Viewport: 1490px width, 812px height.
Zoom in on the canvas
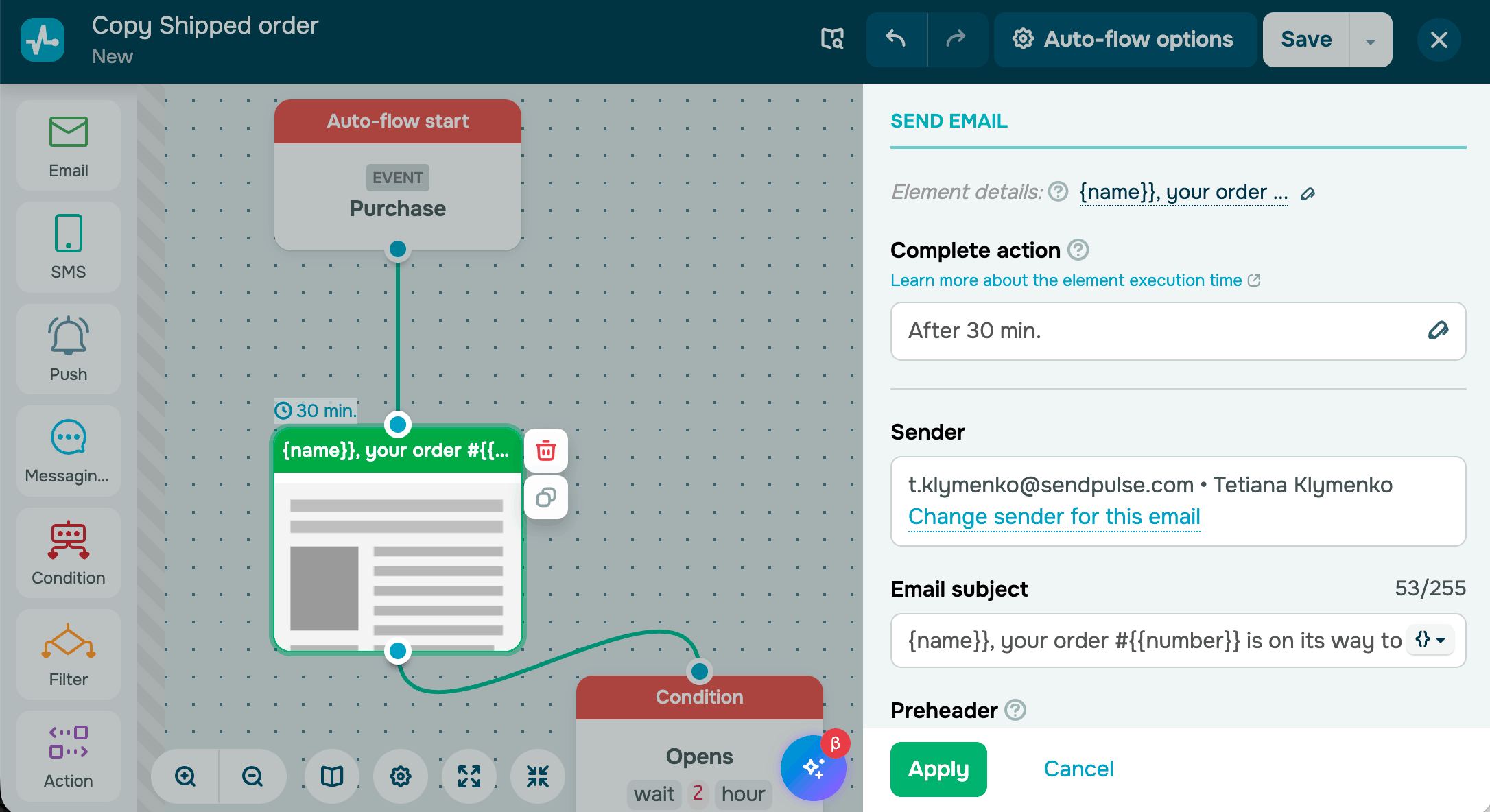pos(185,776)
